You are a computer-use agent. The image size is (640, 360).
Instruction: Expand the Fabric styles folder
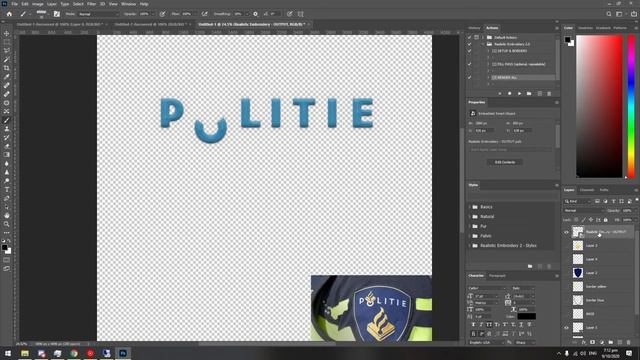click(x=470, y=236)
